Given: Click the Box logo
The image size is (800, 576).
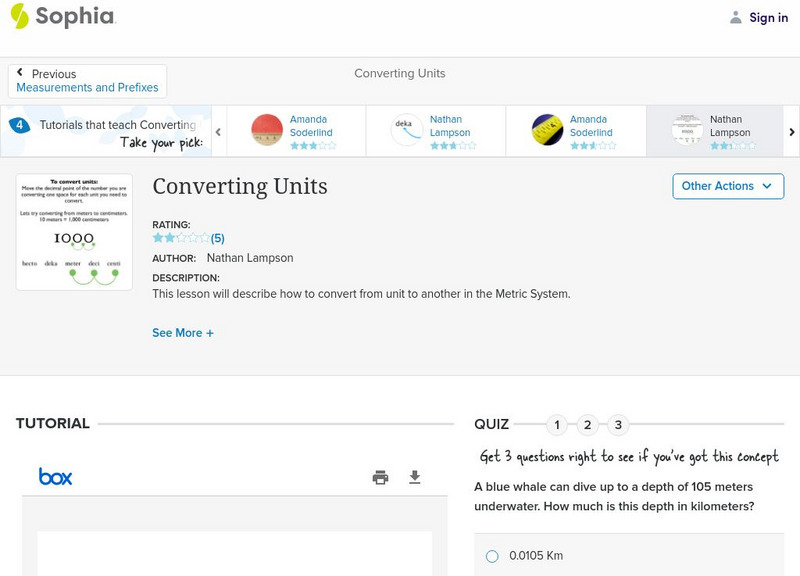Looking at the screenshot, I should click(x=55, y=477).
